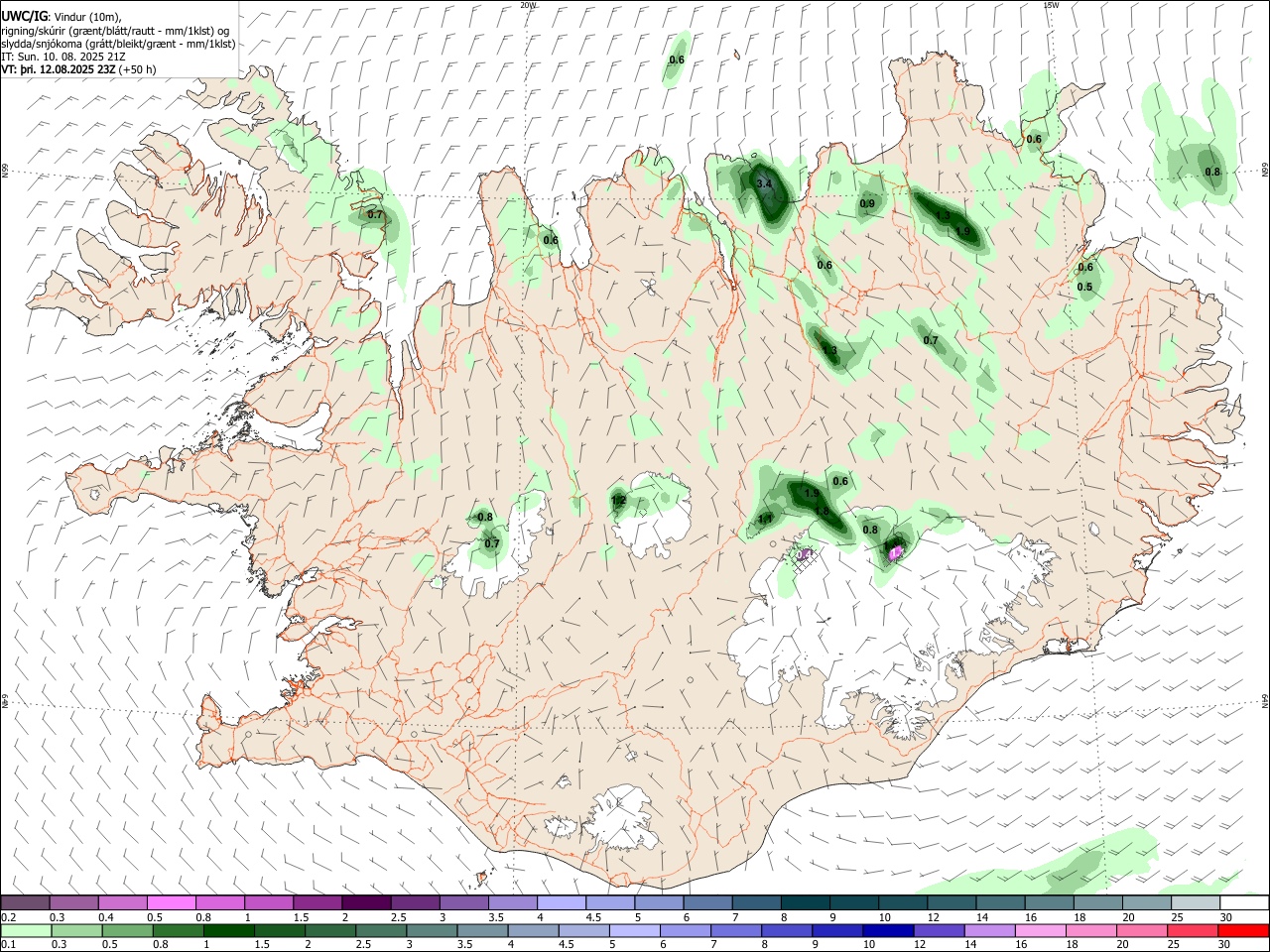This screenshot has height=952, width=1270.
Task: Click the 1.8 precipitation value on the map
Action: tap(822, 512)
